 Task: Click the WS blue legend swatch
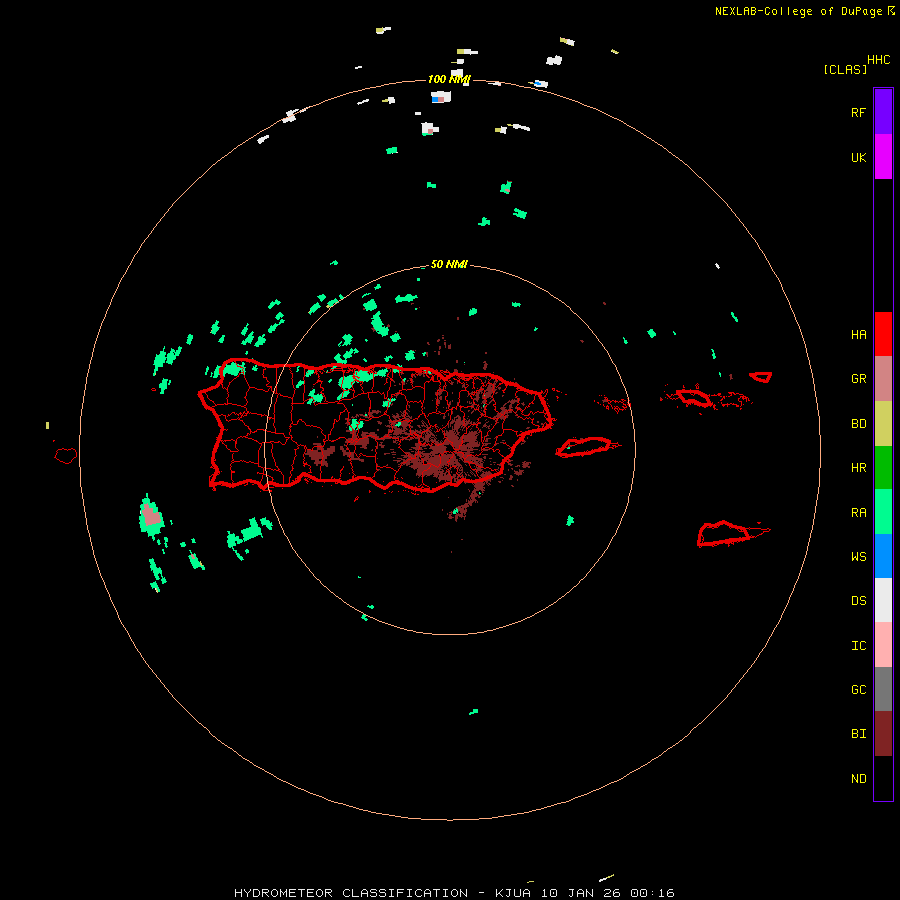pos(883,556)
